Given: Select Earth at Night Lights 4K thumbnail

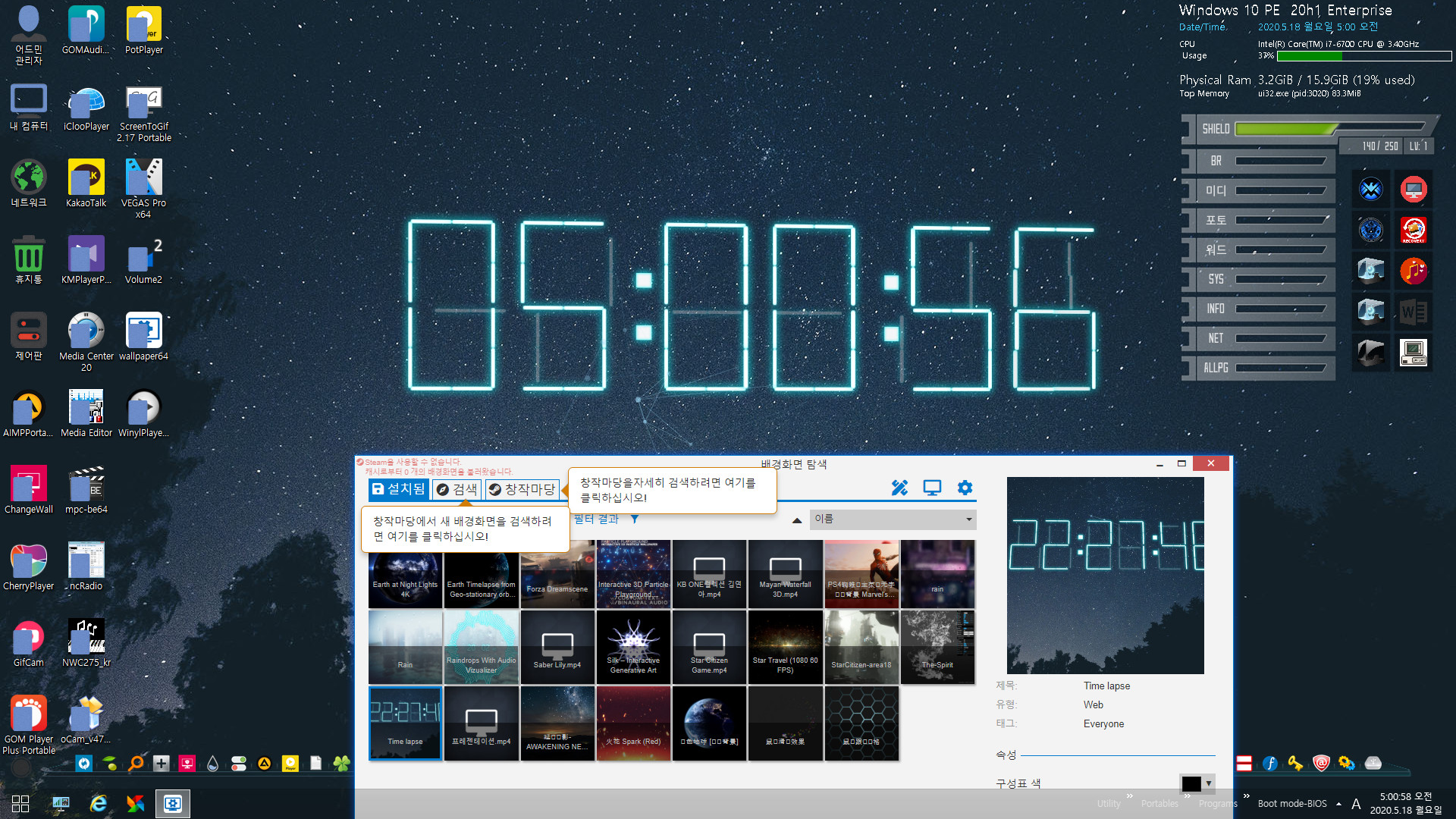Looking at the screenshot, I should (405, 574).
